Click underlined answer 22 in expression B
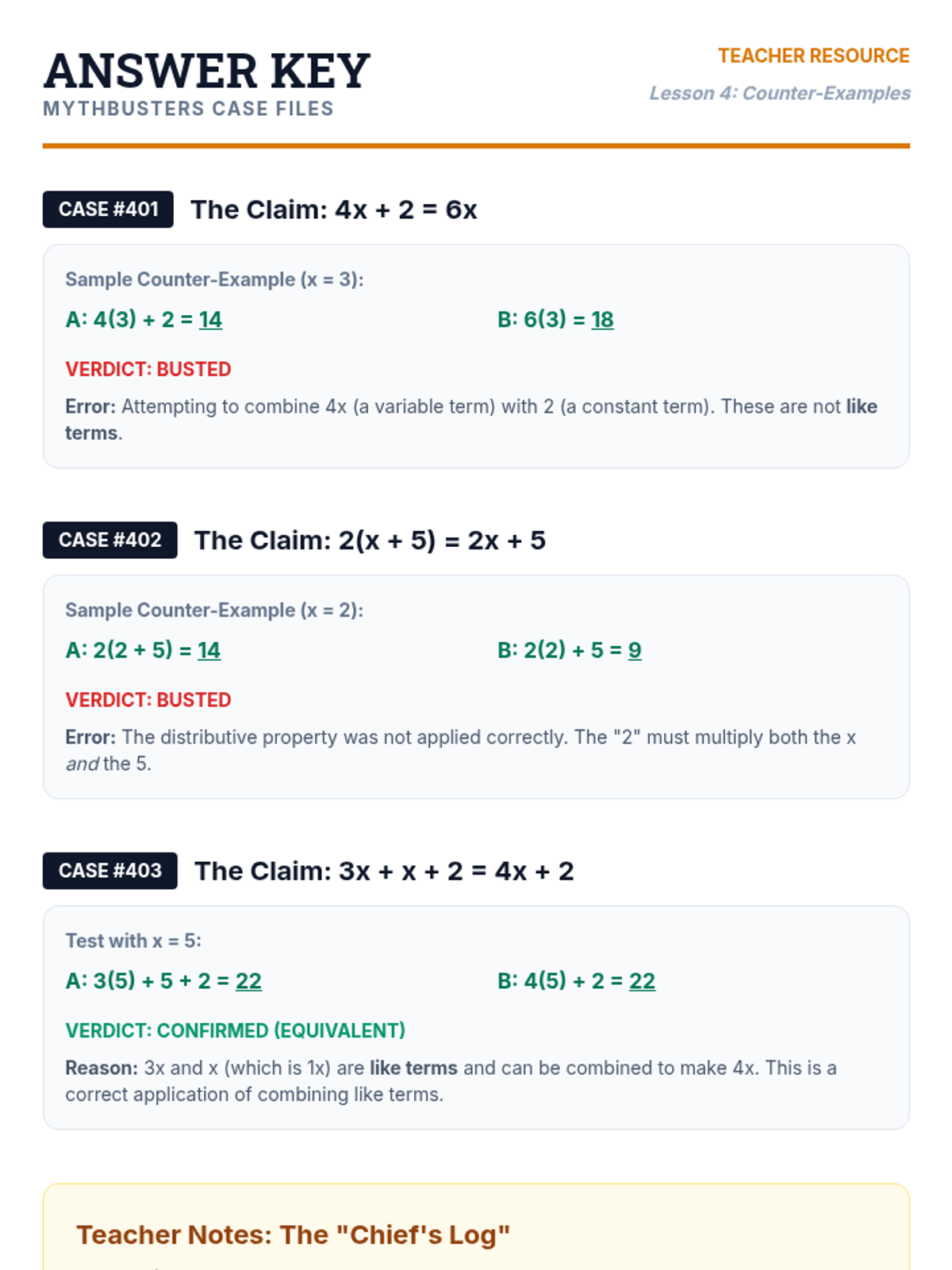Image resolution: width=952 pixels, height=1270 pixels. pos(642,981)
